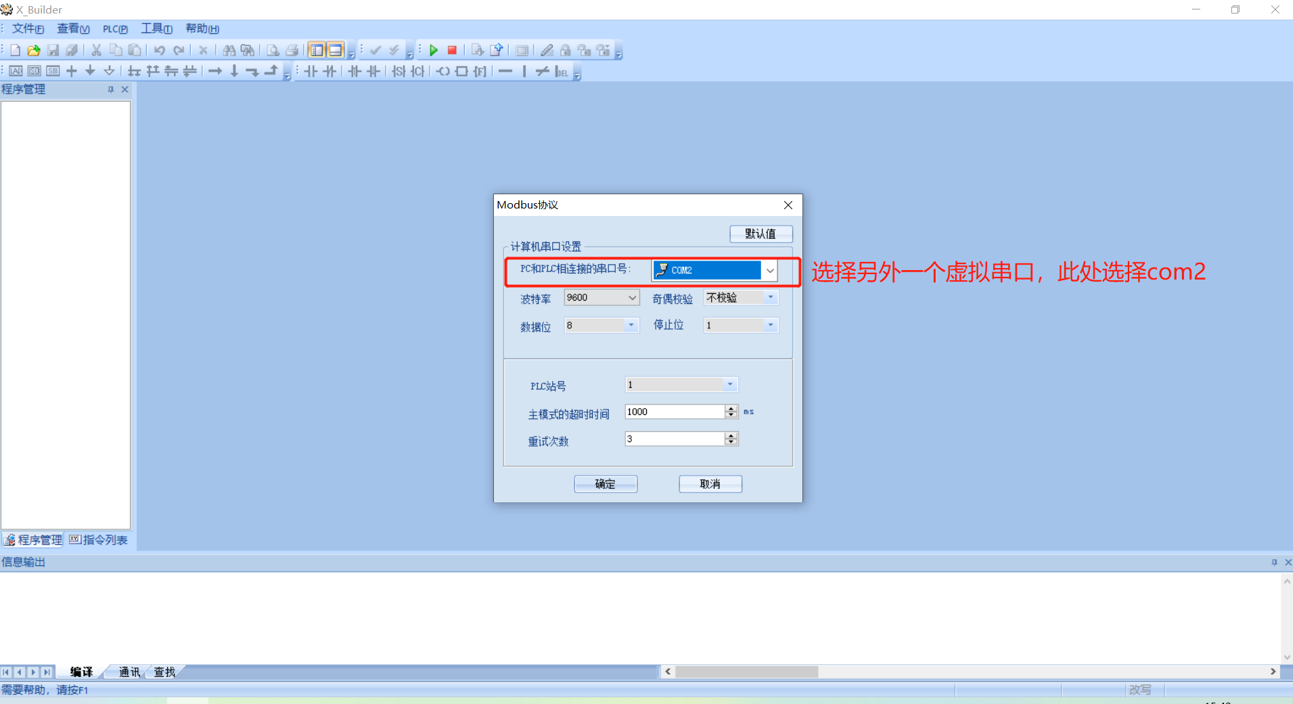Confirm with the 确定 button
Screen dimensions: 1293x704
click(x=606, y=484)
